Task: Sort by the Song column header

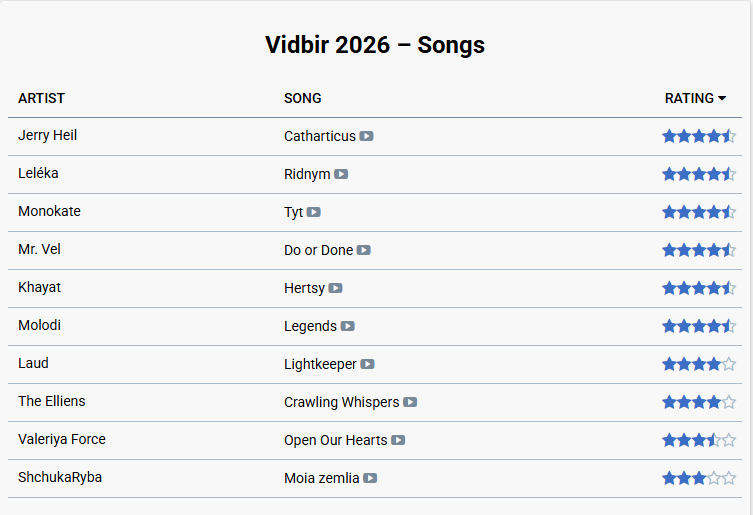Action: tap(303, 98)
